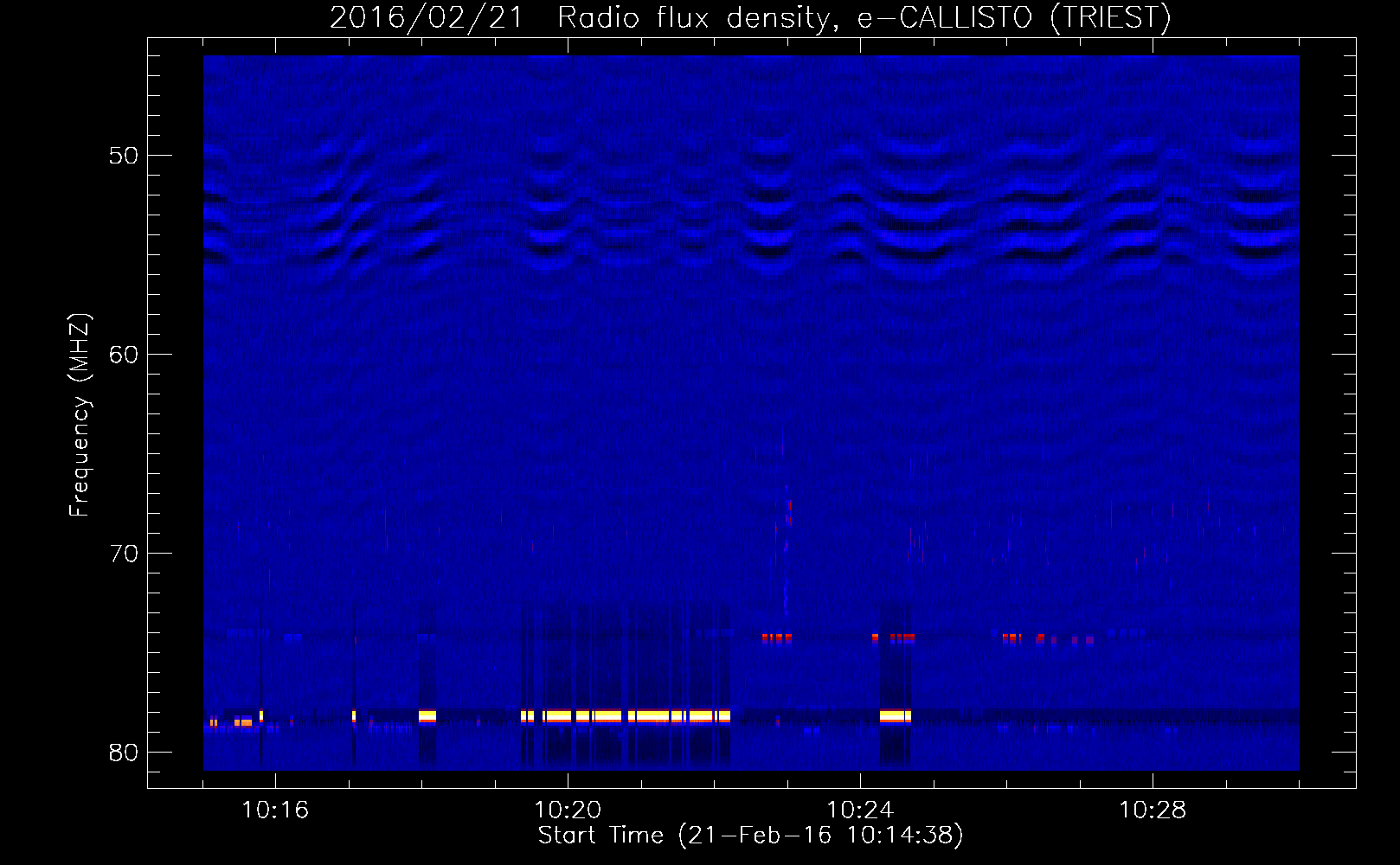
Task: Click the 10:16 time tick label
Action: click(275, 811)
